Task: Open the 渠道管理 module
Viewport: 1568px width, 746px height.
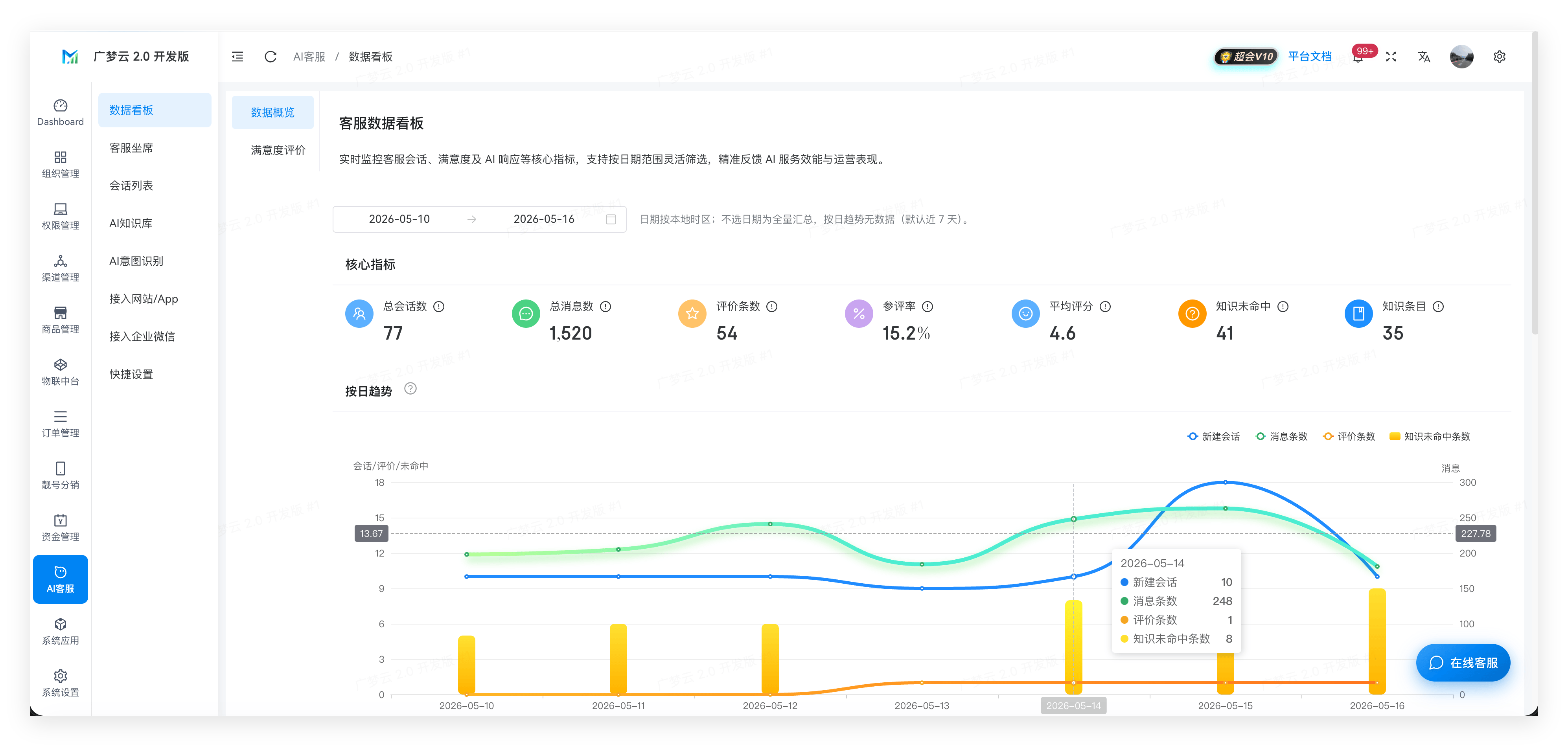Action: click(x=60, y=268)
